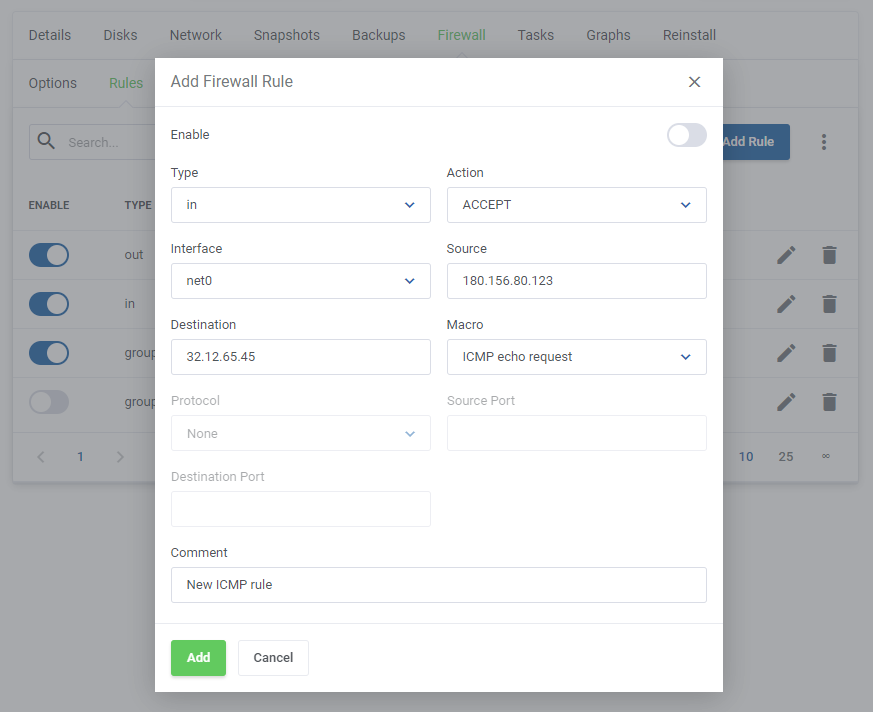Screen dimensions: 873x712
Task: Edit the disabled group rule via pencil icon
Action: (786, 402)
